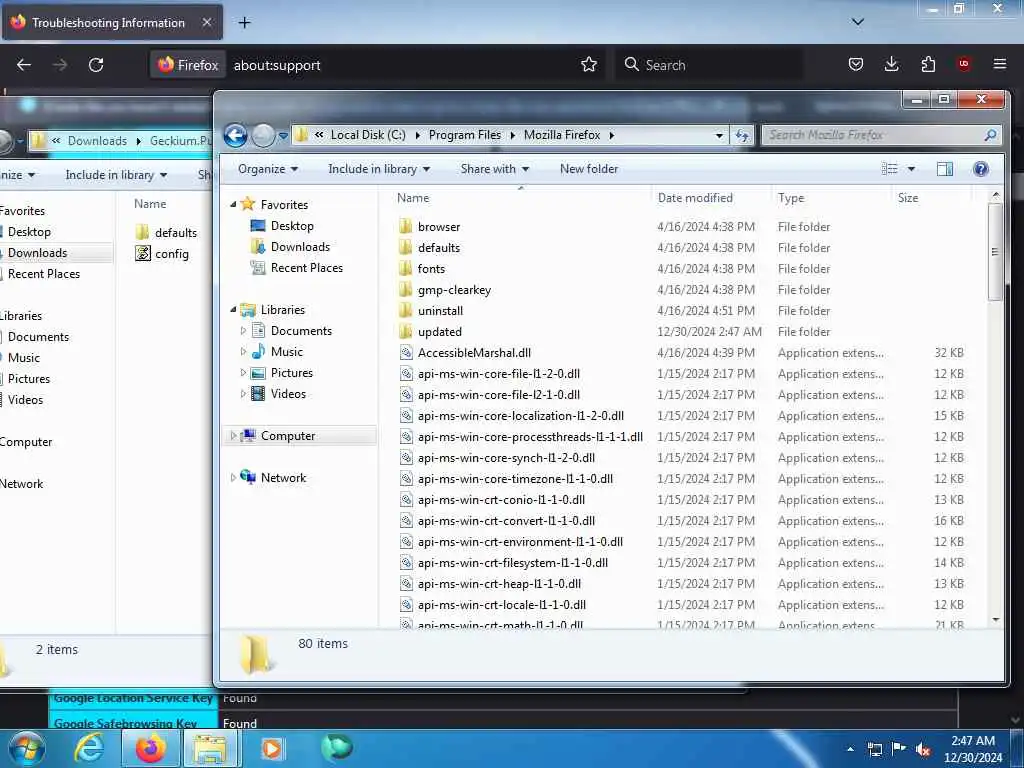
Task: Open a new Firefox tab with plus
Action: 244,23
